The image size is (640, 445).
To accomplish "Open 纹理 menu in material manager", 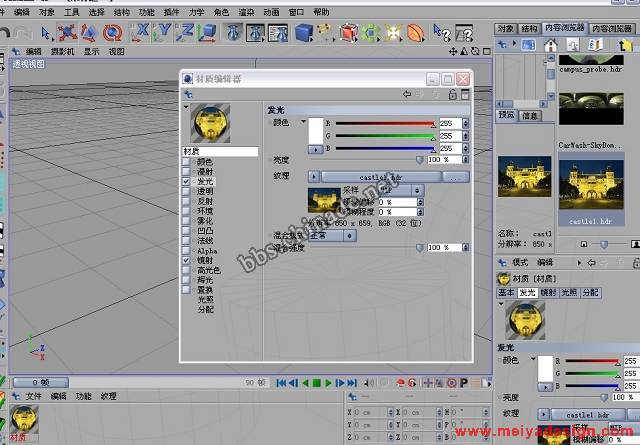I will click(109, 396).
